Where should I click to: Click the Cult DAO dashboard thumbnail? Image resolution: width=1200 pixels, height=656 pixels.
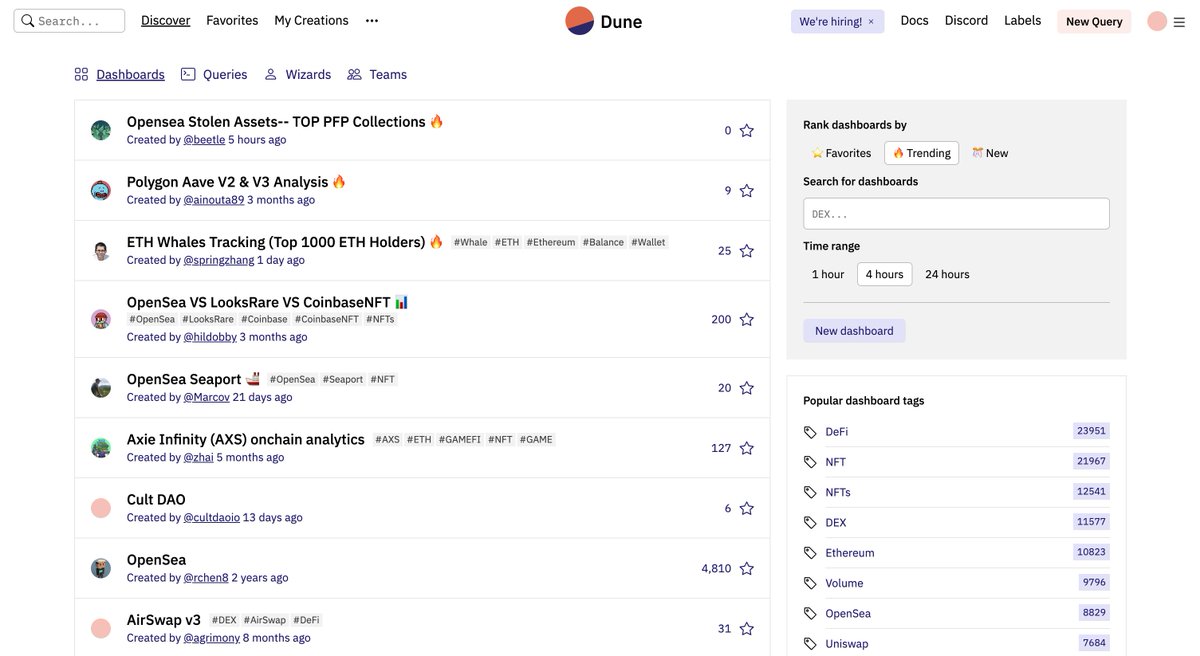[x=100, y=506]
